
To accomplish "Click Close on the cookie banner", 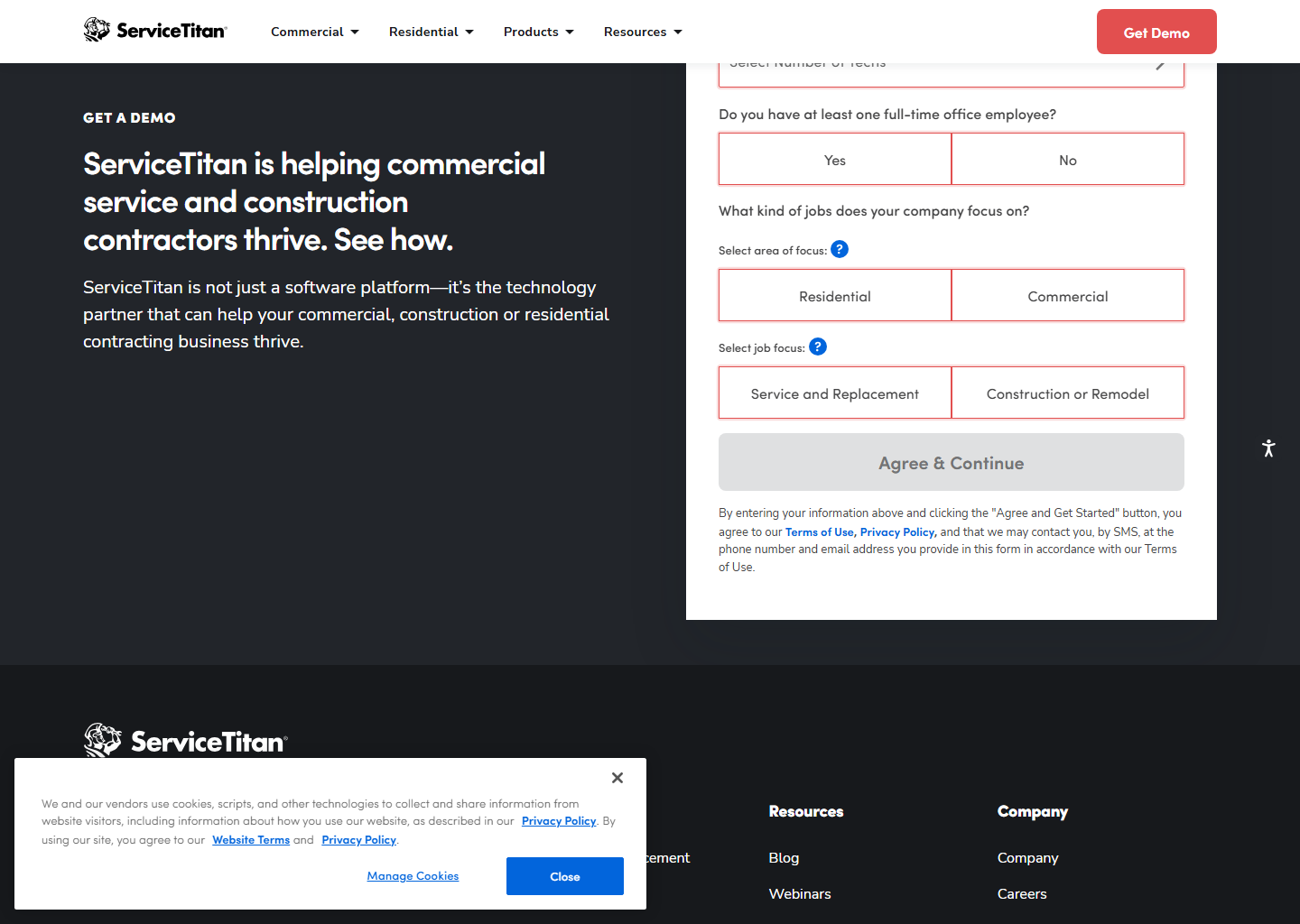I will [x=565, y=876].
